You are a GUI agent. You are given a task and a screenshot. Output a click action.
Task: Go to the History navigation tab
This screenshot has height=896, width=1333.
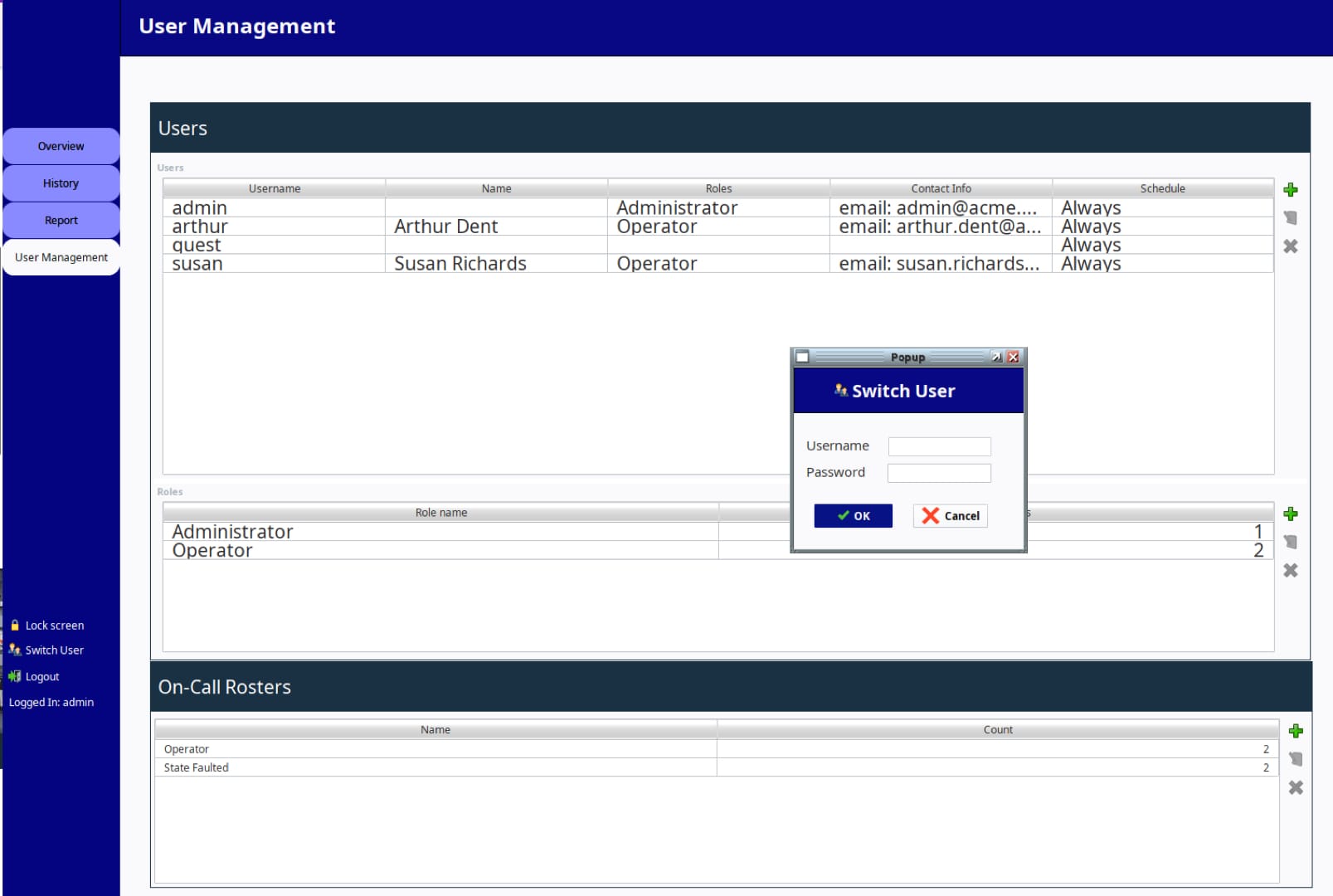click(x=61, y=183)
